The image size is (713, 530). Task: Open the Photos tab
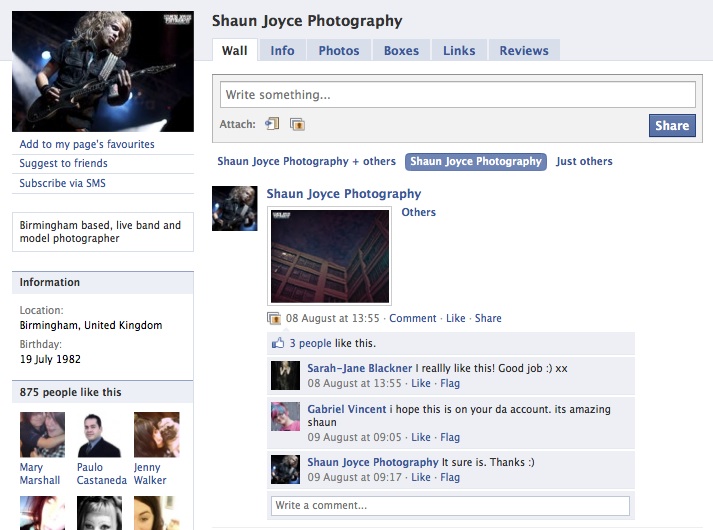click(339, 50)
